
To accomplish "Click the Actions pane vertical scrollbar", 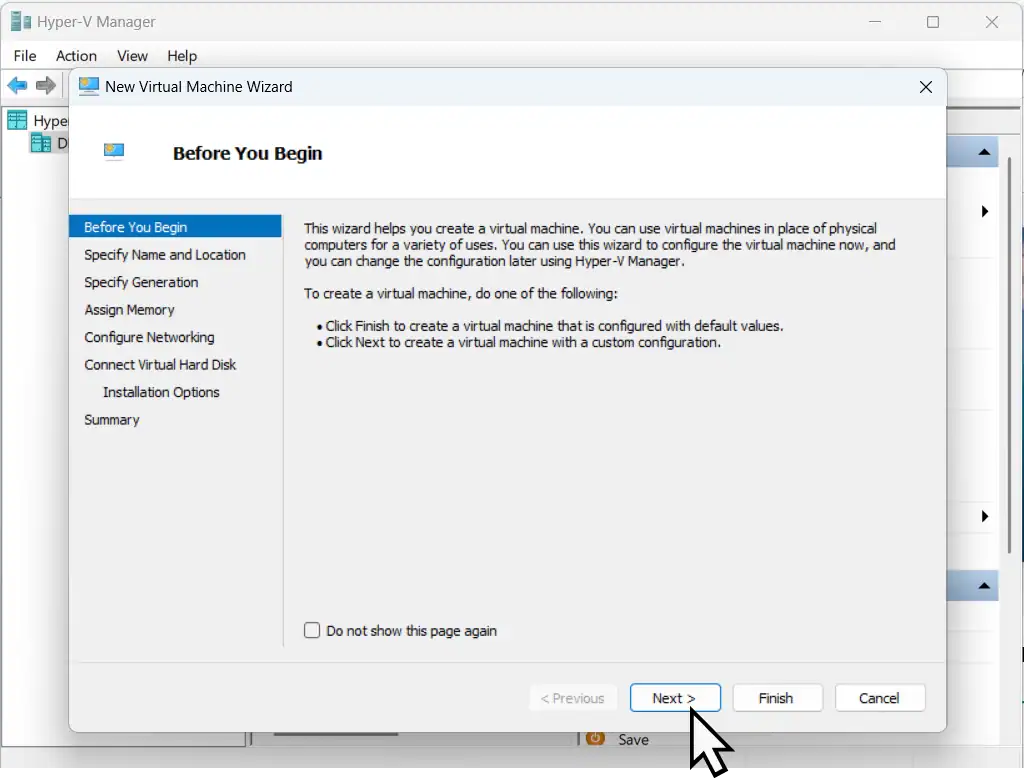I will point(1010,350).
